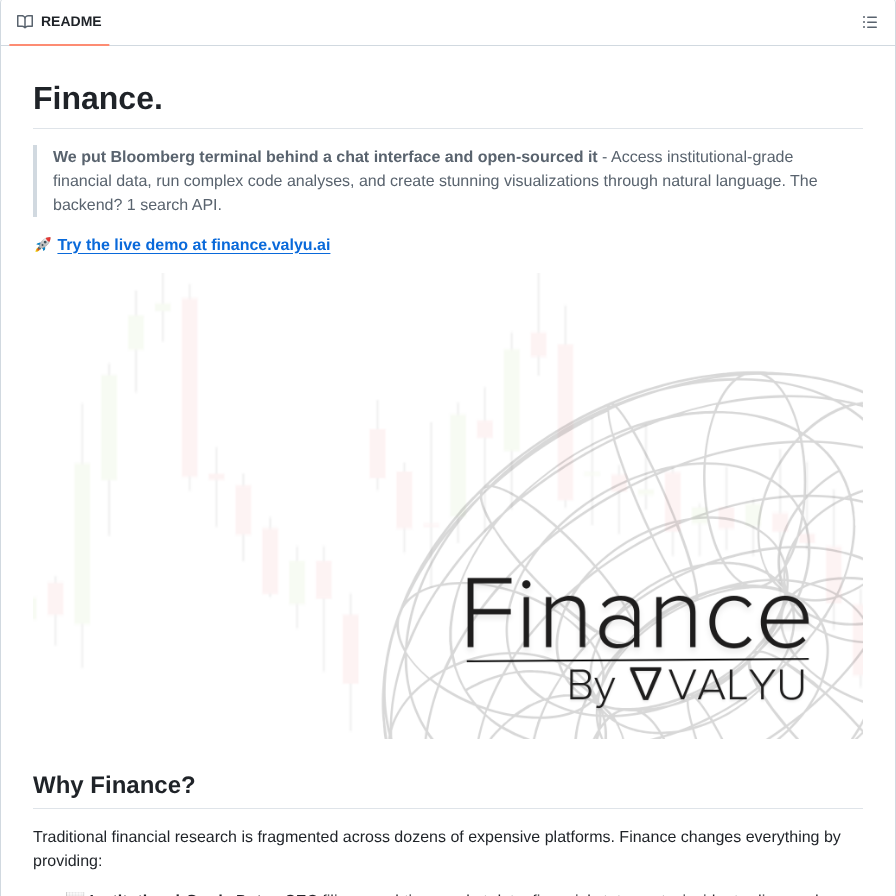Click the orange underline beneath README
Screen dimensions: 896x896
(59, 43)
